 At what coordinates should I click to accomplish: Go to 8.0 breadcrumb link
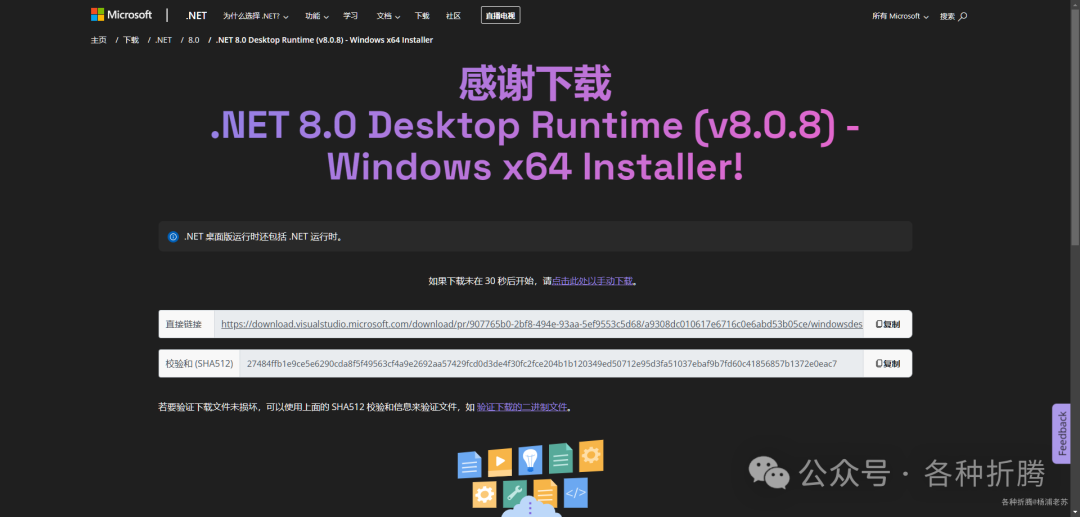tap(194, 40)
